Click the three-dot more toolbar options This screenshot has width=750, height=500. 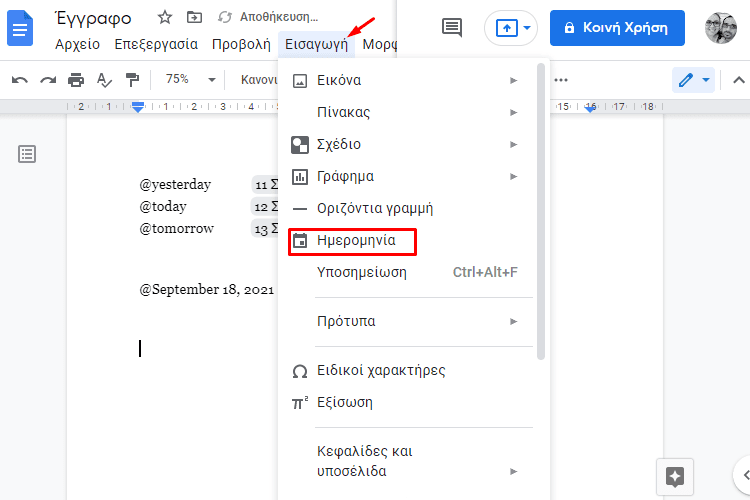click(x=561, y=80)
